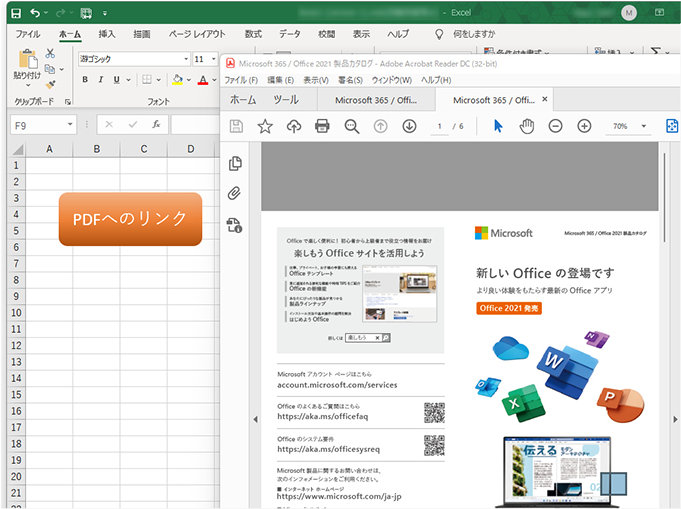The height and width of the screenshot is (509, 681).
Task: Open the font name dropdown
Action: pyautogui.click(x=186, y=59)
